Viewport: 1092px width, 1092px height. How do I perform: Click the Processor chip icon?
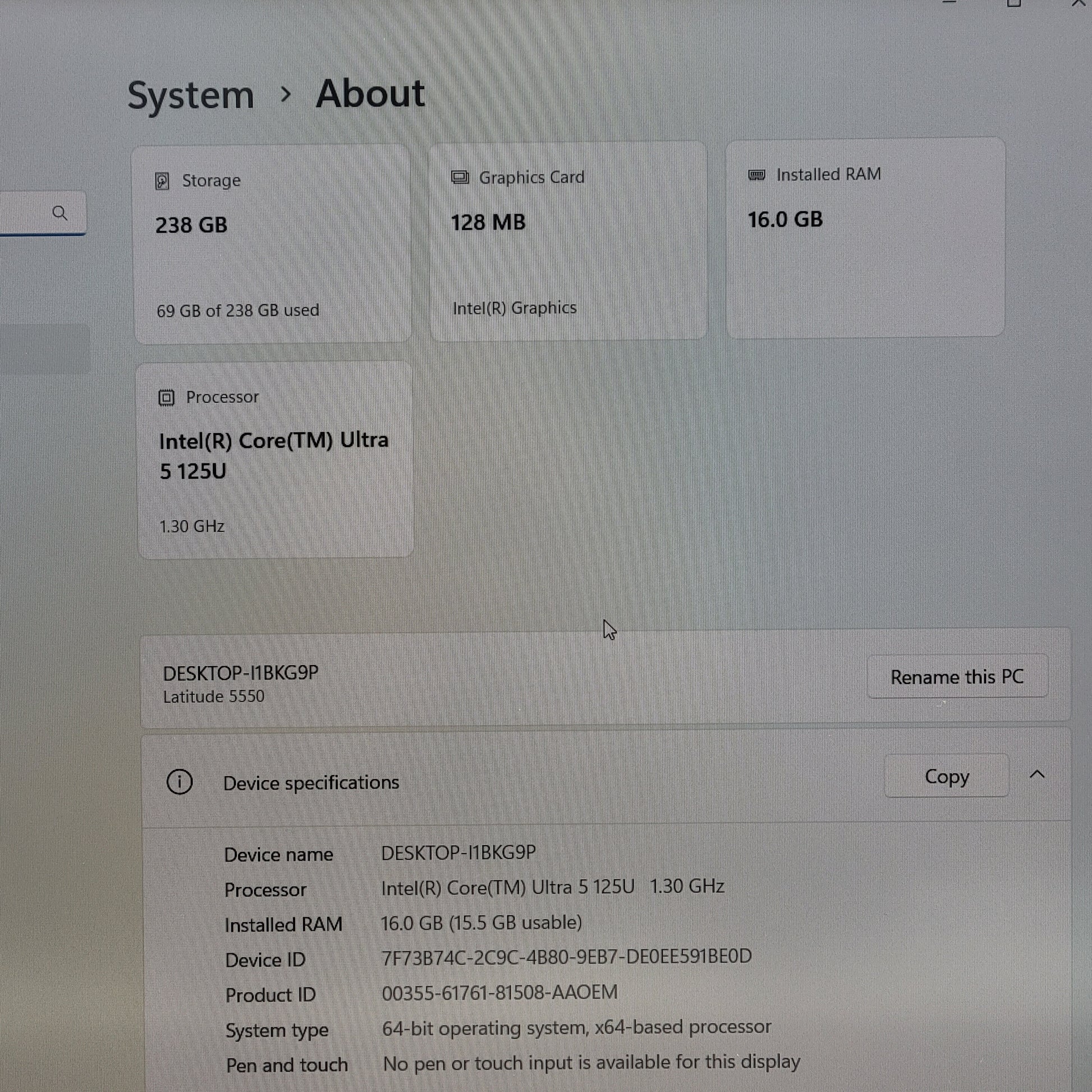pyautogui.click(x=166, y=398)
